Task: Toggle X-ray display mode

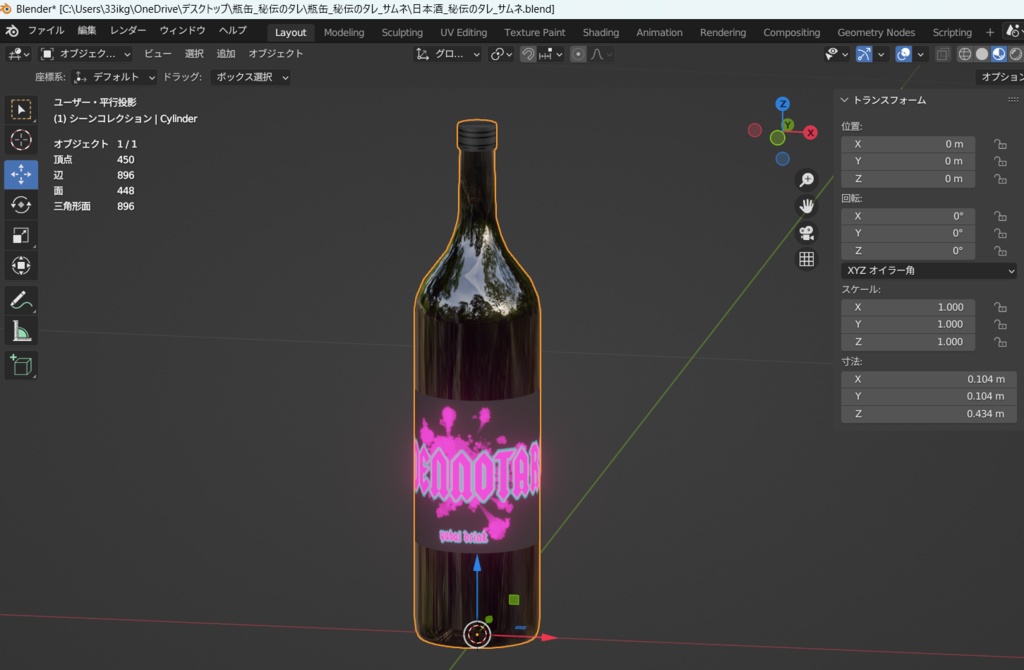Action: pyautogui.click(x=942, y=55)
